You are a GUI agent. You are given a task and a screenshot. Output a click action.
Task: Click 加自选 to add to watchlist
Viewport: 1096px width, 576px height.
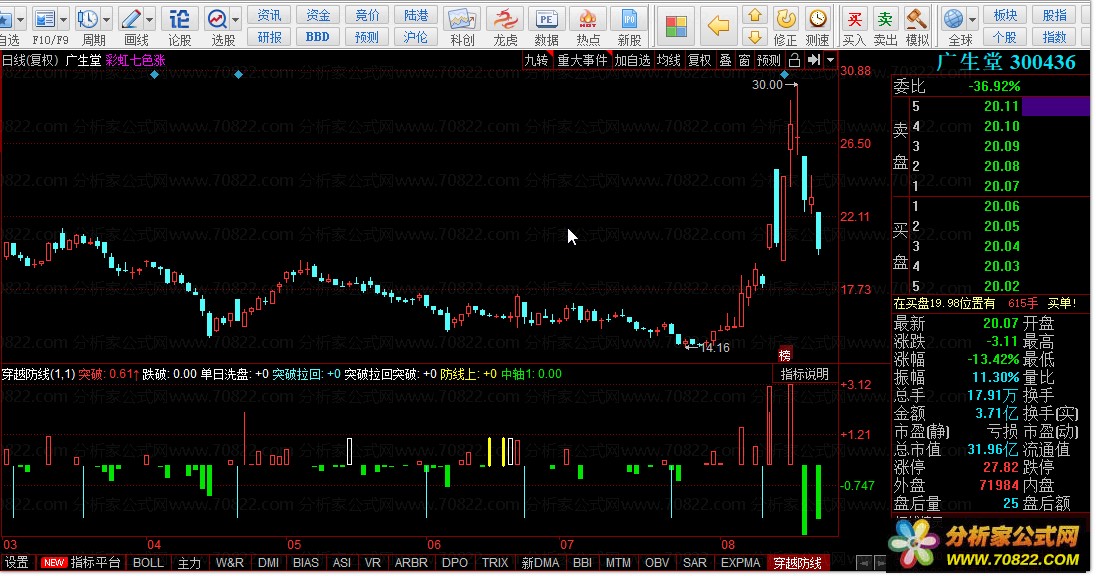pyautogui.click(x=633, y=61)
